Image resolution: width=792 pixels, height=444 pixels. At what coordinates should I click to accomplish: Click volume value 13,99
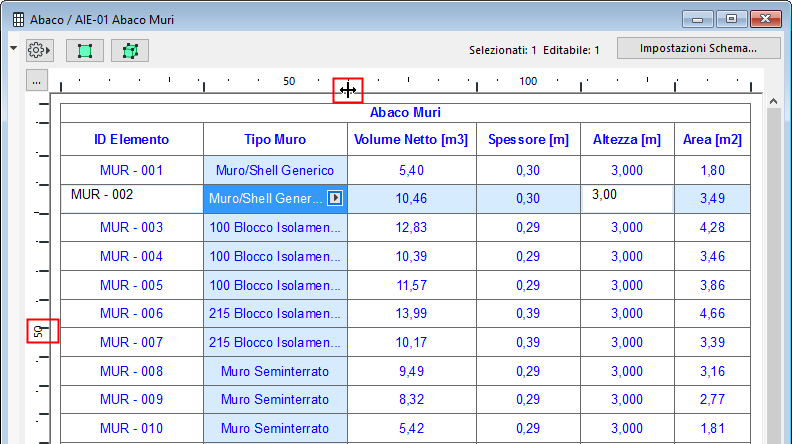pyautogui.click(x=412, y=313)
